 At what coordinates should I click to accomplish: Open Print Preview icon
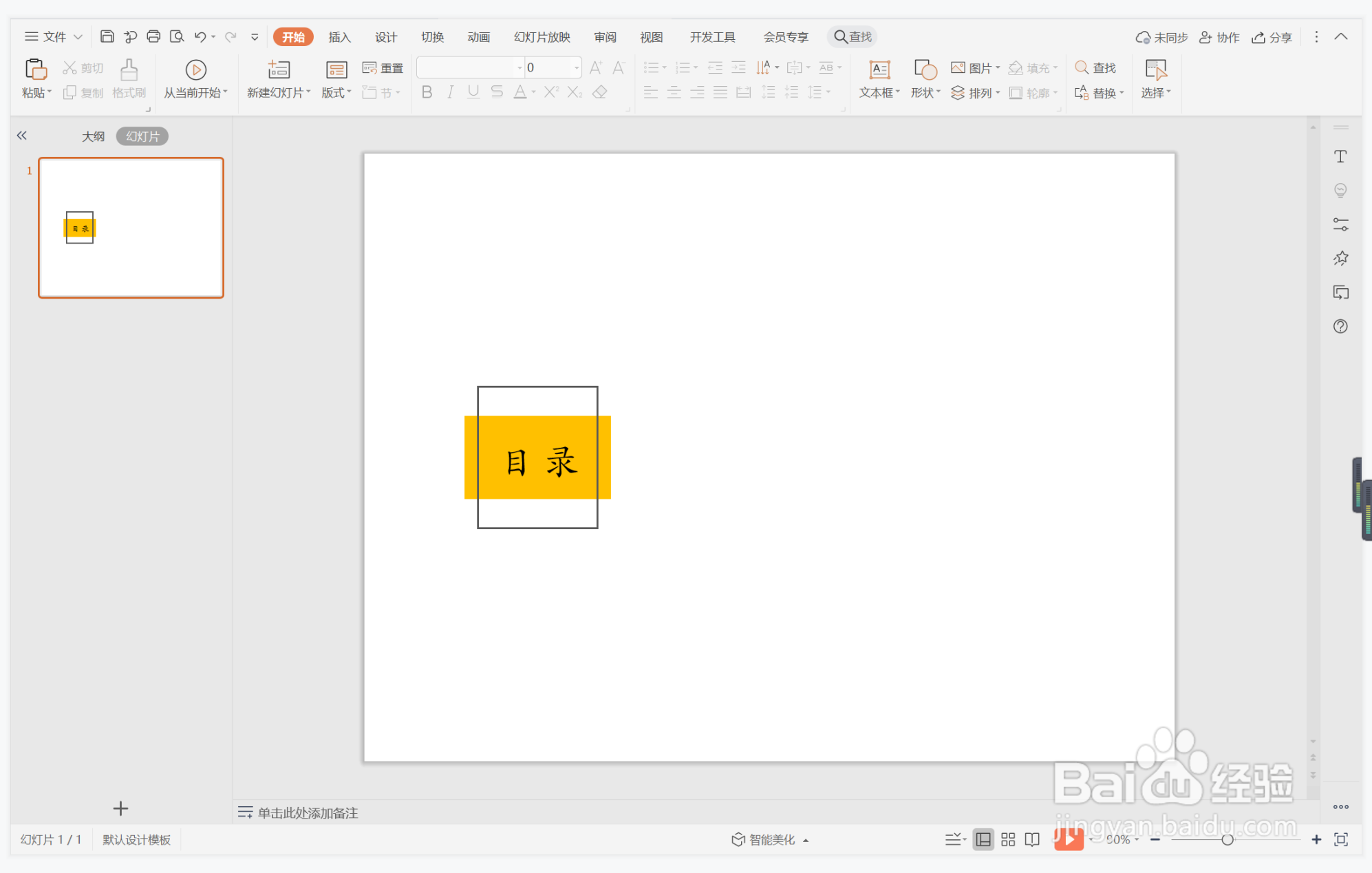[x=177, y=36]
